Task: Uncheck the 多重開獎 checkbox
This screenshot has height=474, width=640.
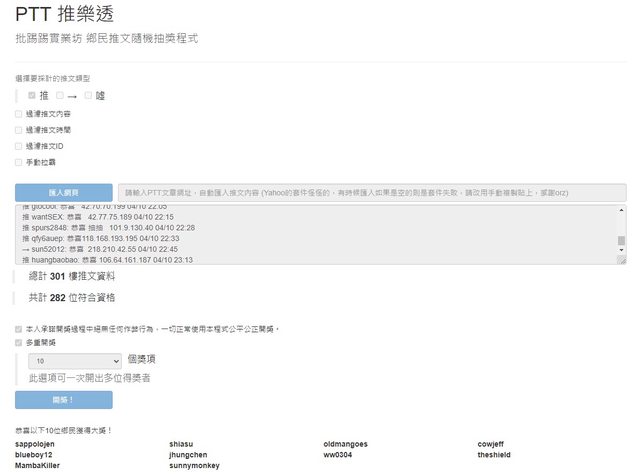Action: pos(19,343)
